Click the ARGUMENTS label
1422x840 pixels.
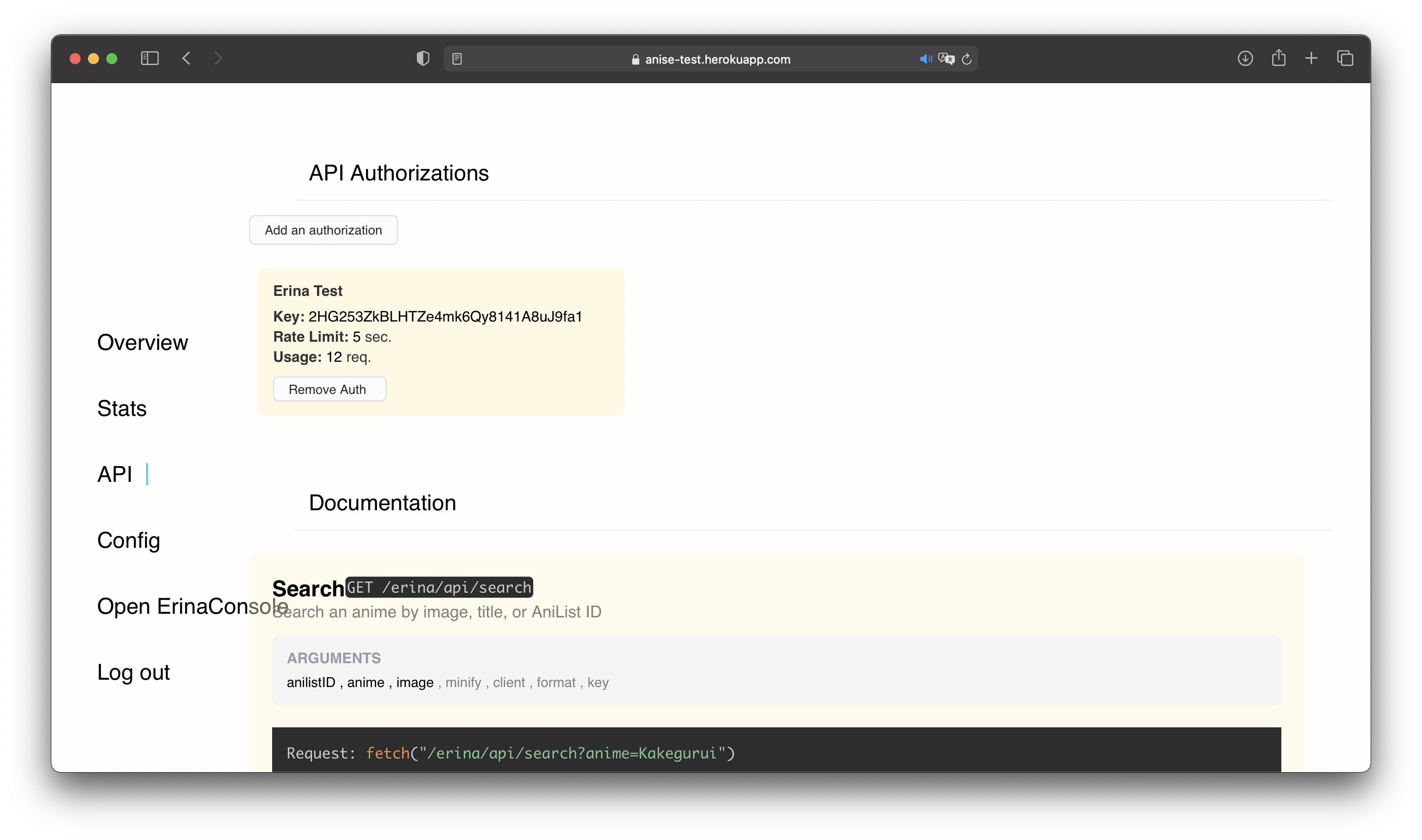(x=334, y=658)
